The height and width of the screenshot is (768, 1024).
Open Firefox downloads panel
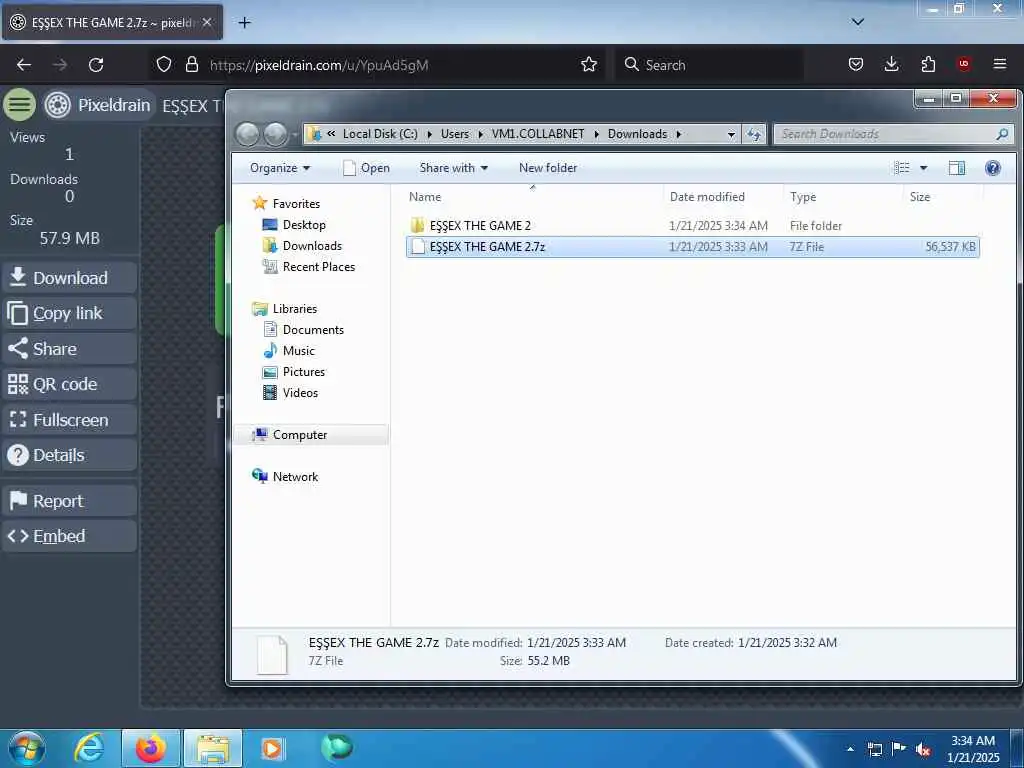(x=891, y=64)
